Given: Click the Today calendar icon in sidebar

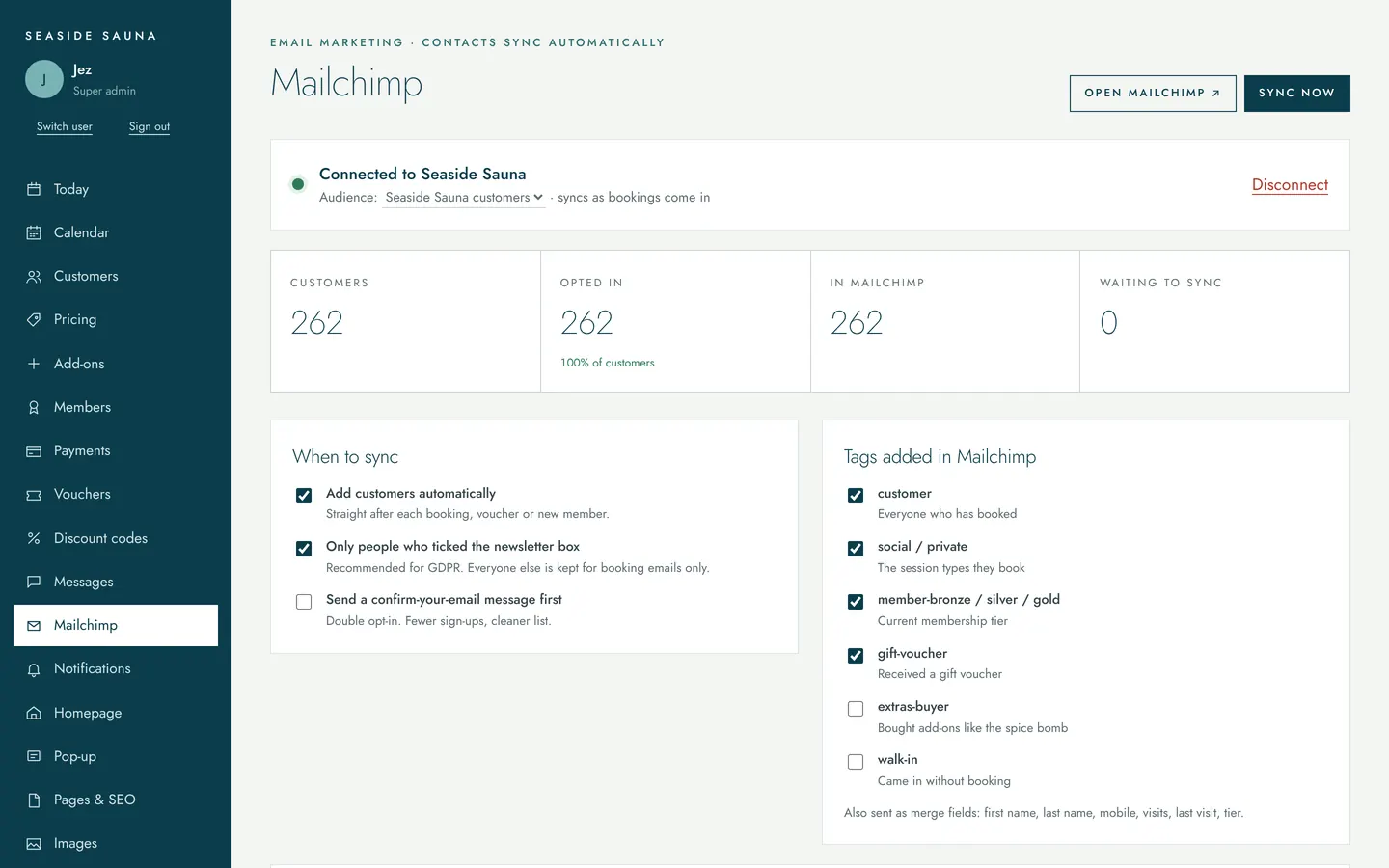Looking at the screenshot, I should click(34, 189).
